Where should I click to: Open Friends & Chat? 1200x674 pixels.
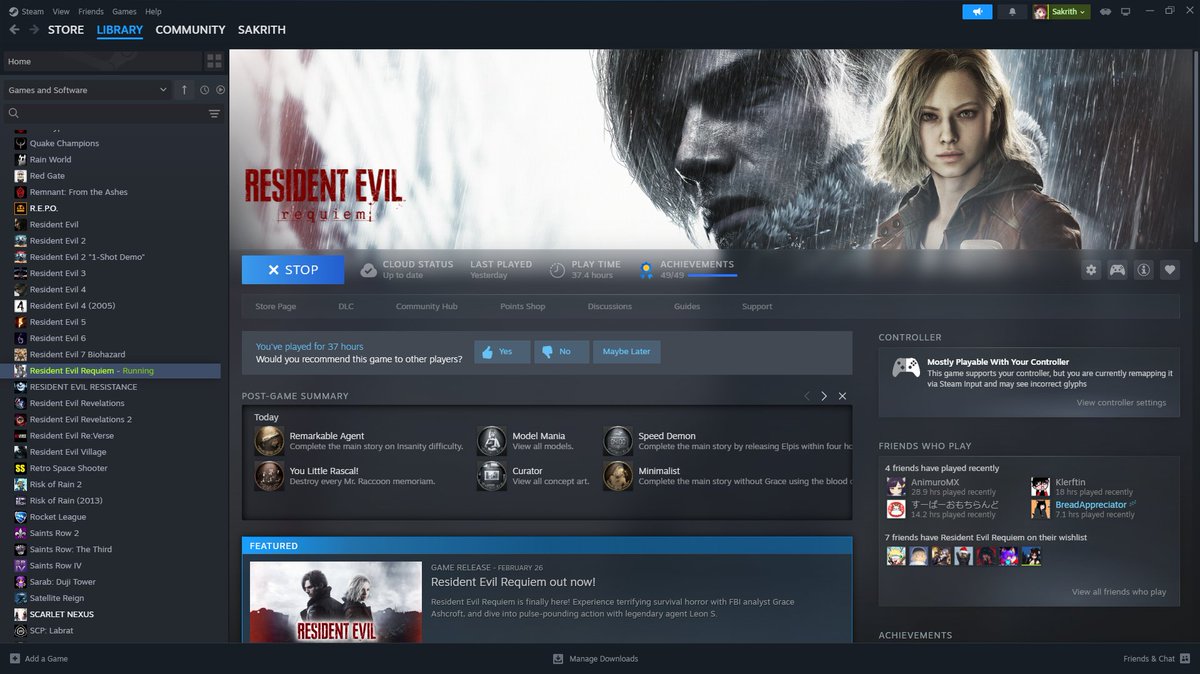tap(1156, 659)
